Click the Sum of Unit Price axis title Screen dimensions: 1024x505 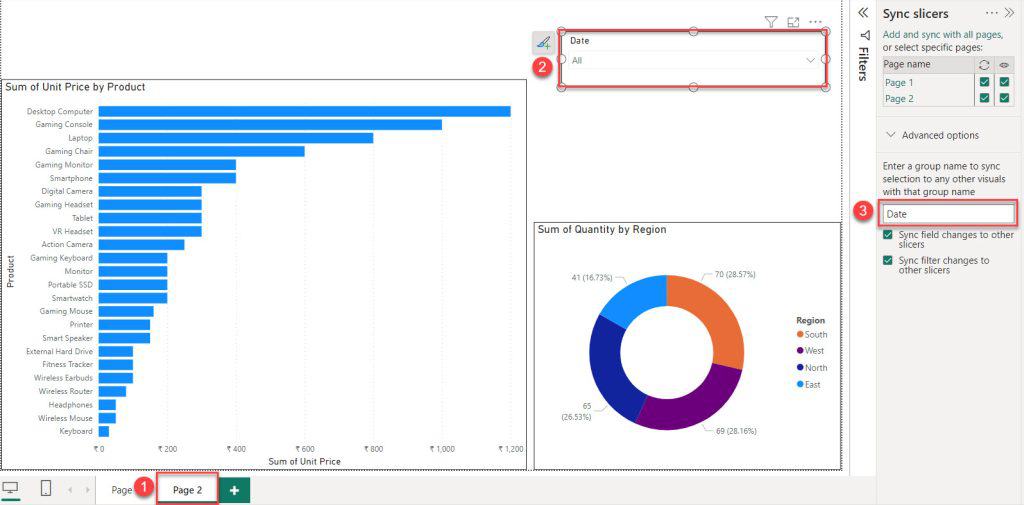(x=304, y=461)
